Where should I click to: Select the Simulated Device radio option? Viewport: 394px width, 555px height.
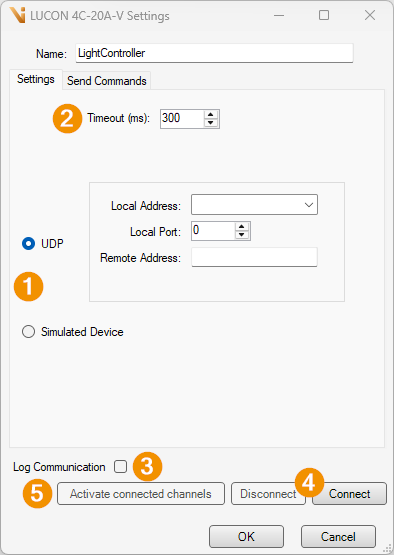point(28,332)
